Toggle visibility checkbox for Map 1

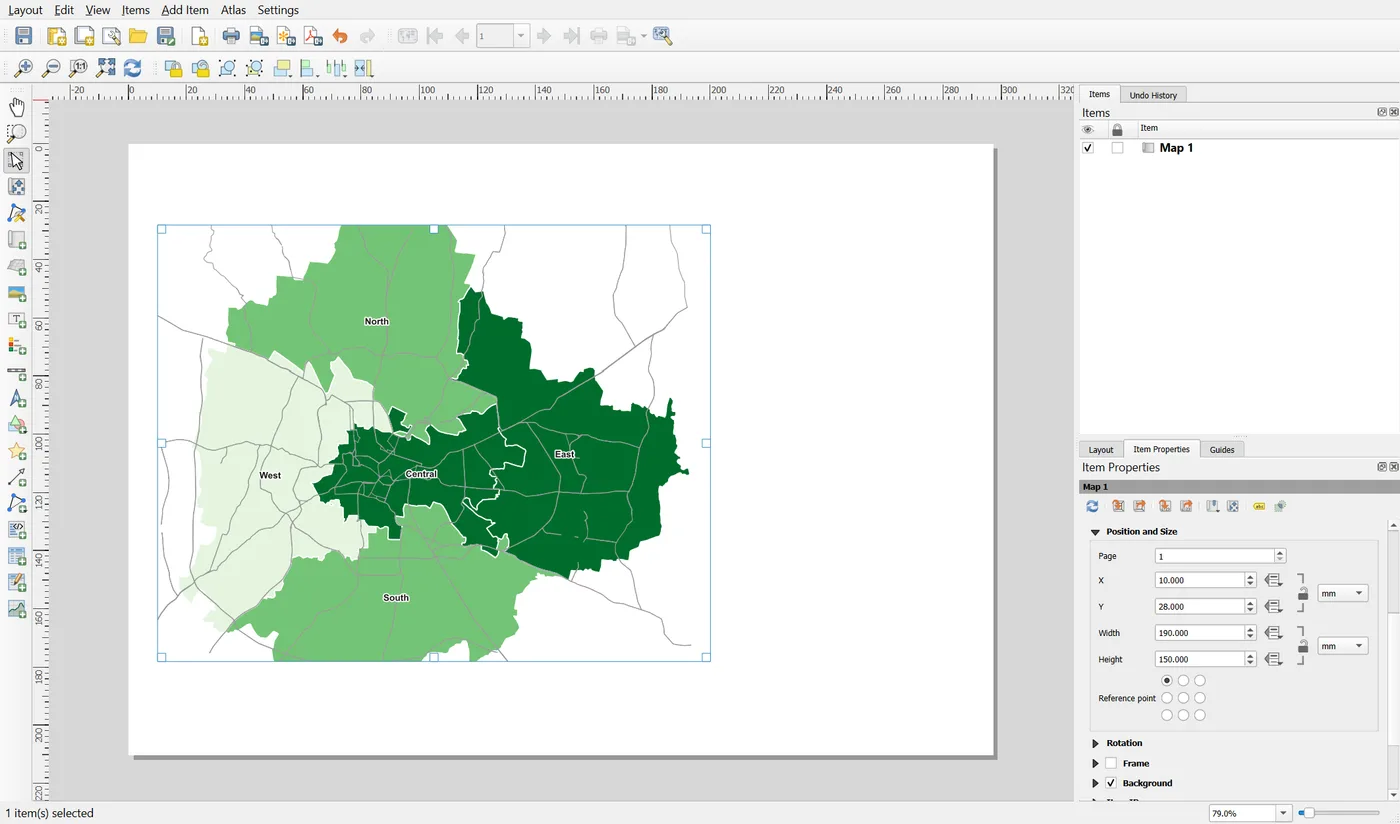(x=1088, y=148)
